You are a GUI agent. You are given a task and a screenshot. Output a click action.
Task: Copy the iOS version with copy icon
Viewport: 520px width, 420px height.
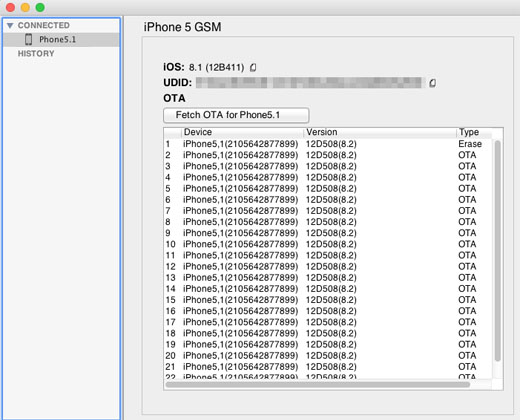(253, 68)
